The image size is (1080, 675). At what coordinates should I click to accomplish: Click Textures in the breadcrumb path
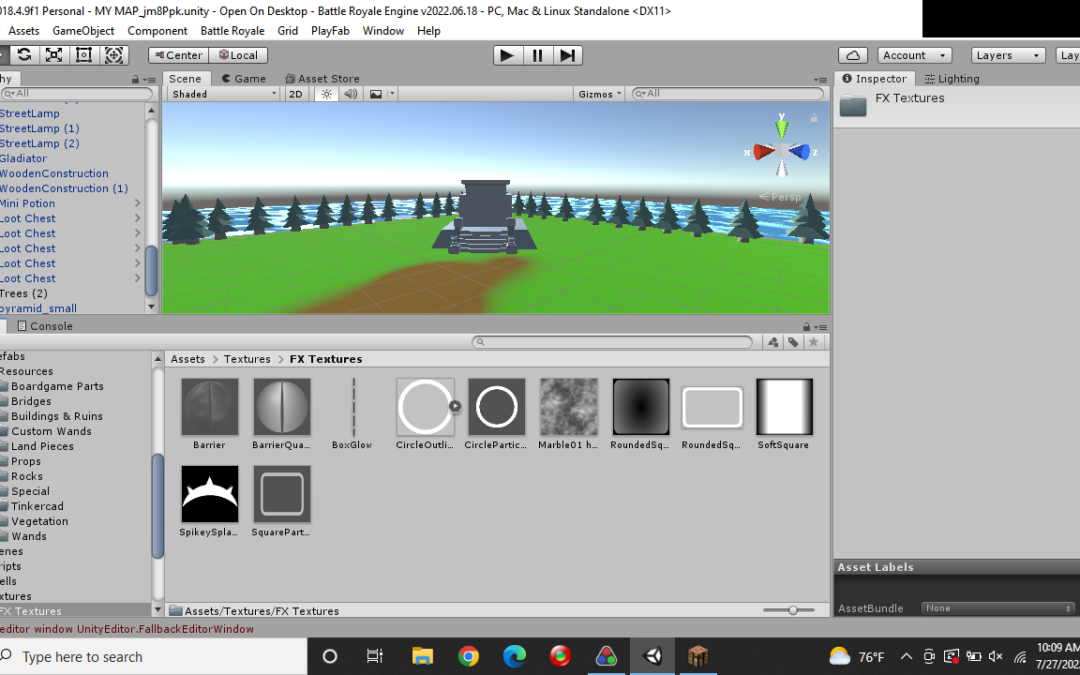click(x=247, y=359)
